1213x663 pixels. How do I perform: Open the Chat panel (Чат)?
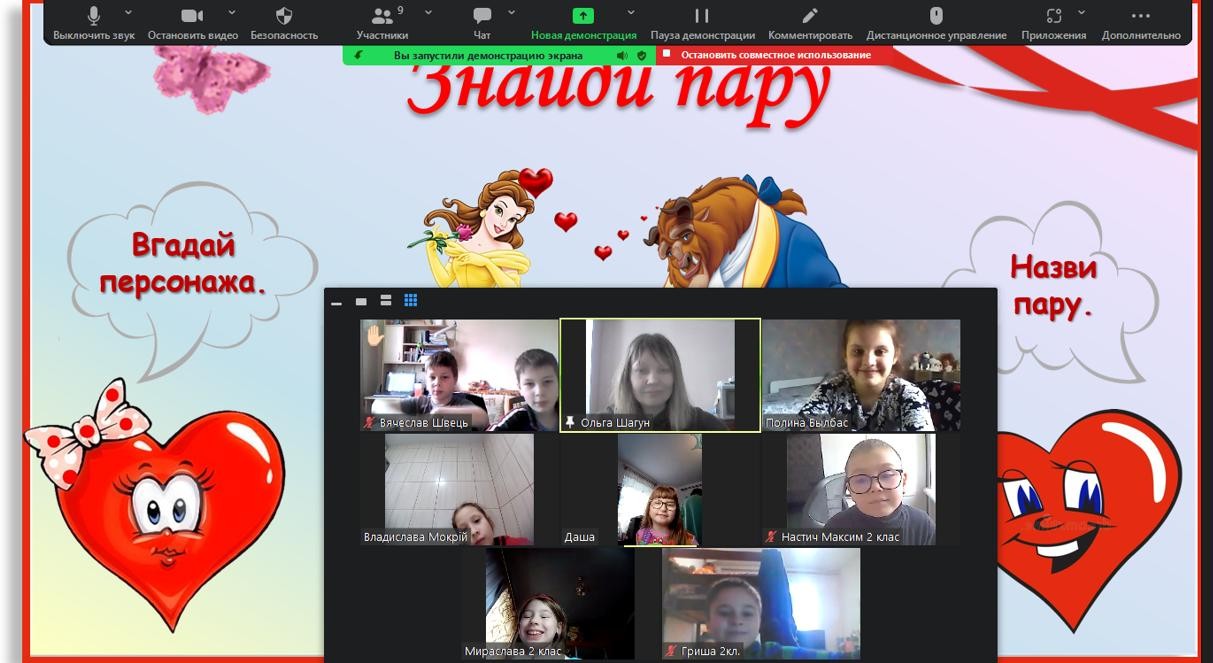point(482,16)
